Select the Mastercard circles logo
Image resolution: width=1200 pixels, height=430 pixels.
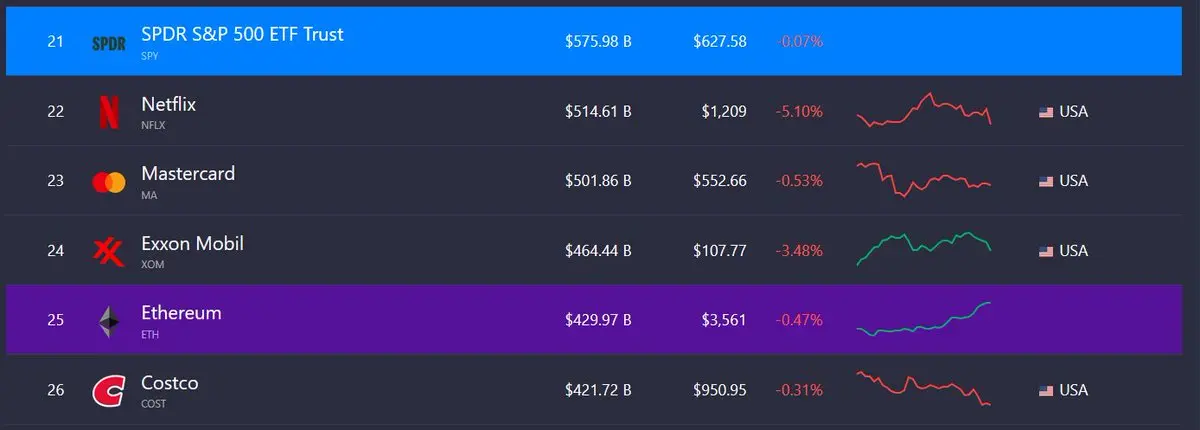tap(108, 182)
